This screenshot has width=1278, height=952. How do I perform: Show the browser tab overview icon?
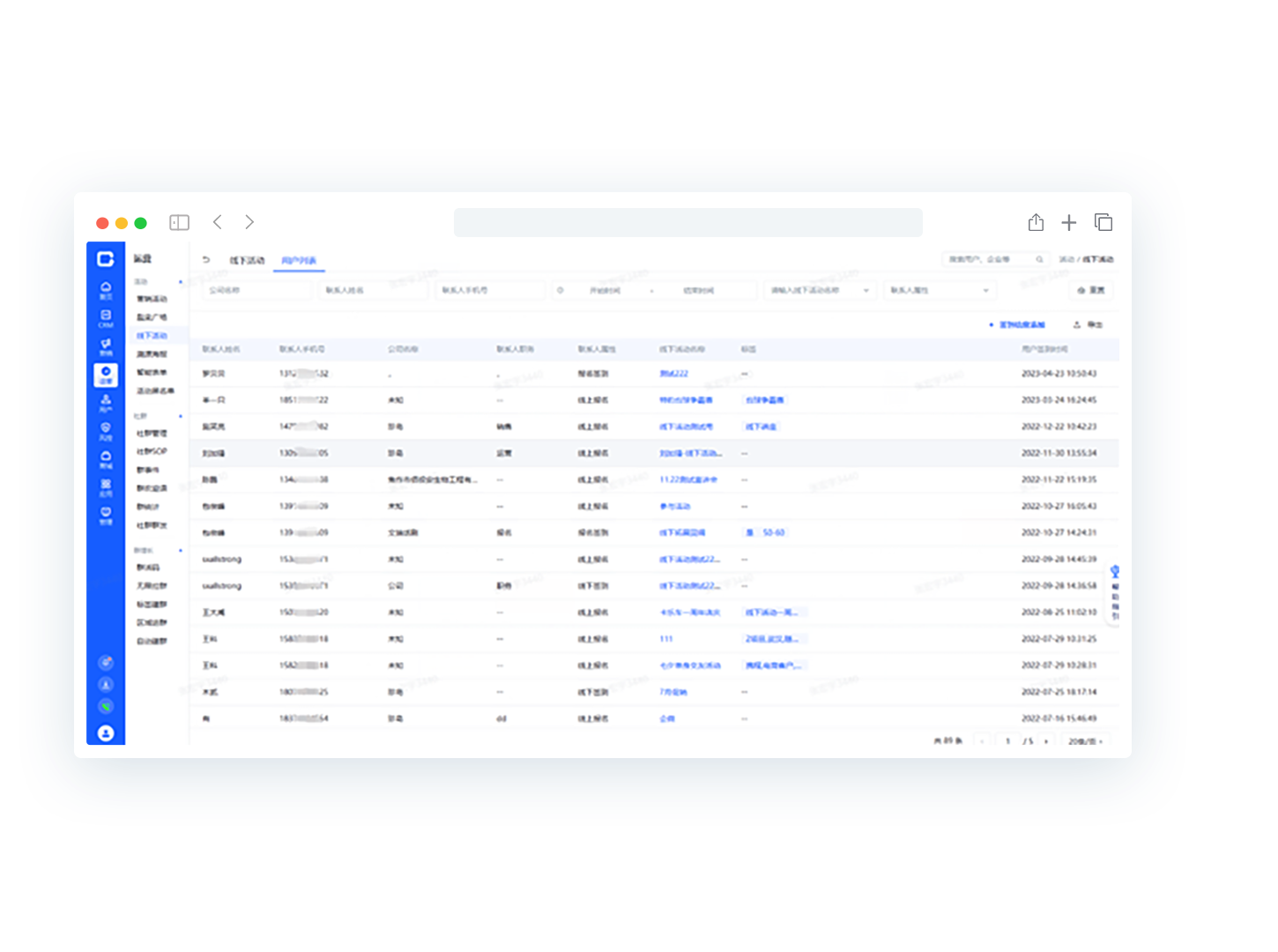click(1103, 222)
